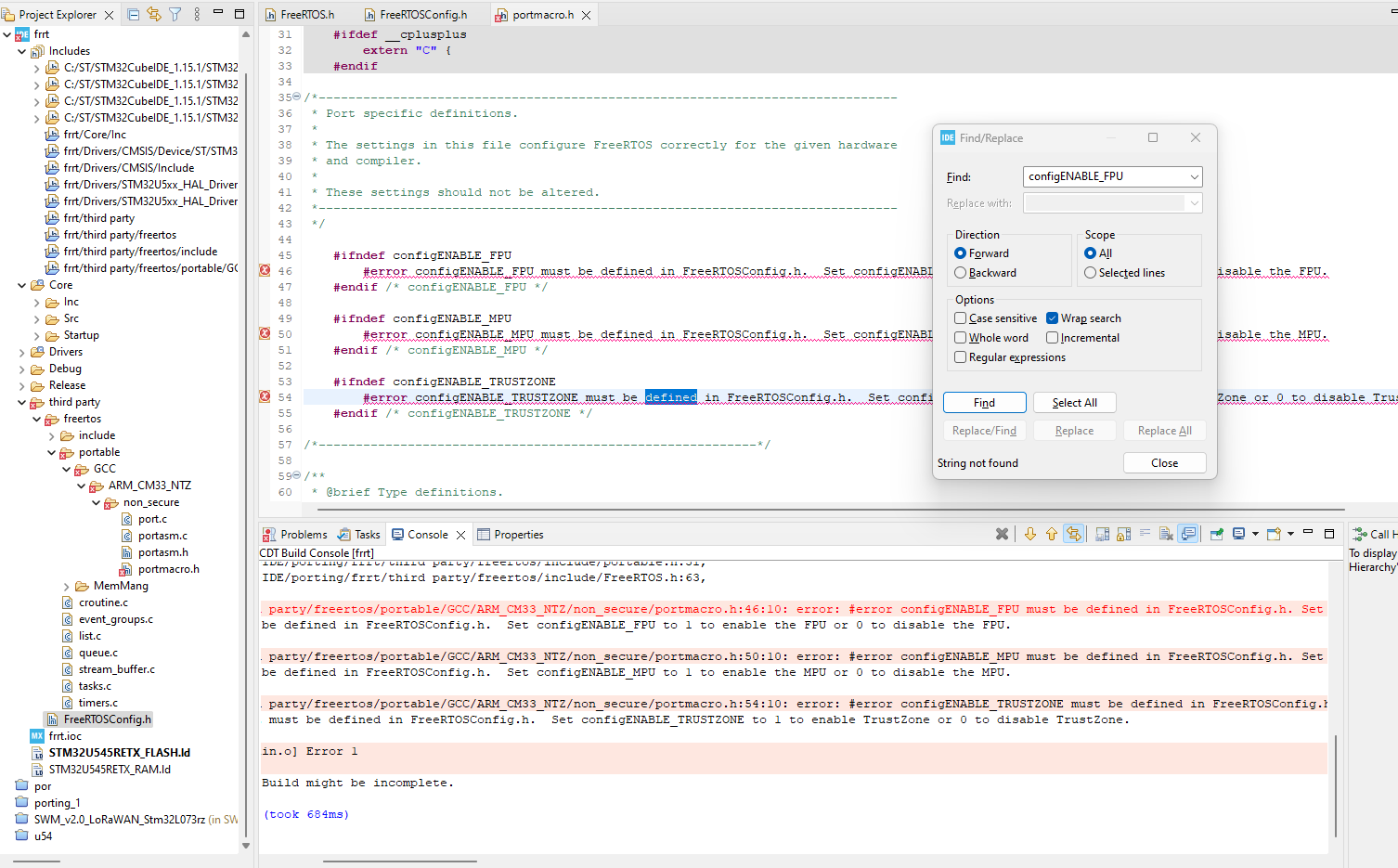
Task: Click Select All in Find/Replace dialog
Action: click(x=1074, y=402)
